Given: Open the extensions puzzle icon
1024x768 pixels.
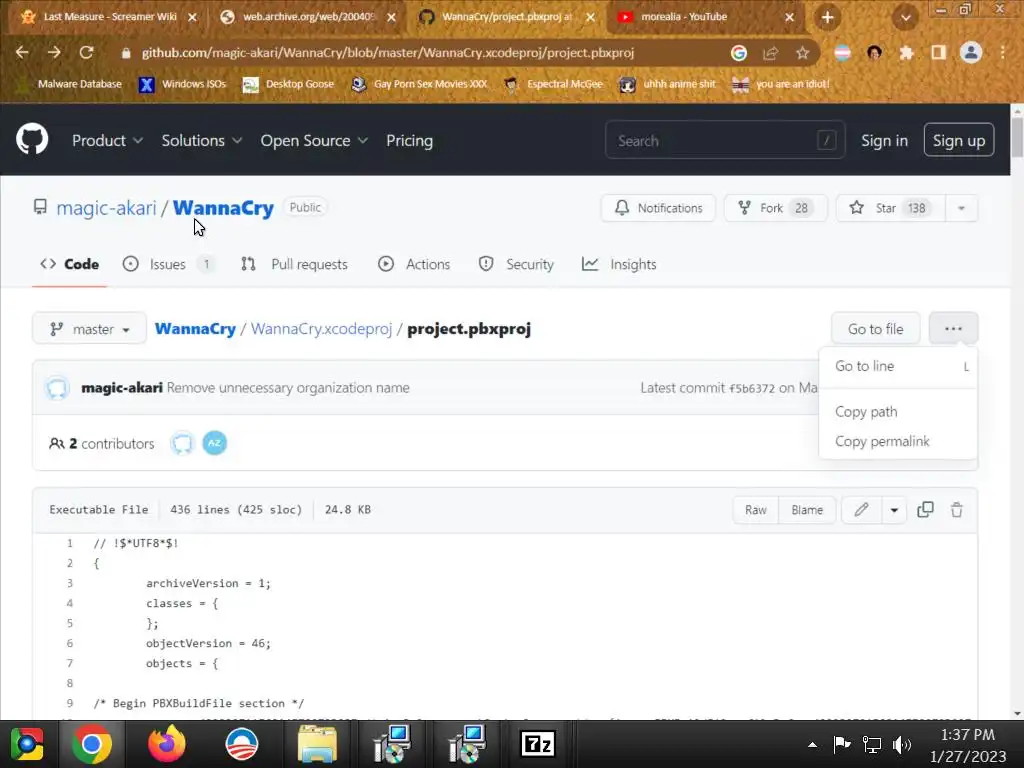Looking at the screenshot, I should [x=906, y=53].
